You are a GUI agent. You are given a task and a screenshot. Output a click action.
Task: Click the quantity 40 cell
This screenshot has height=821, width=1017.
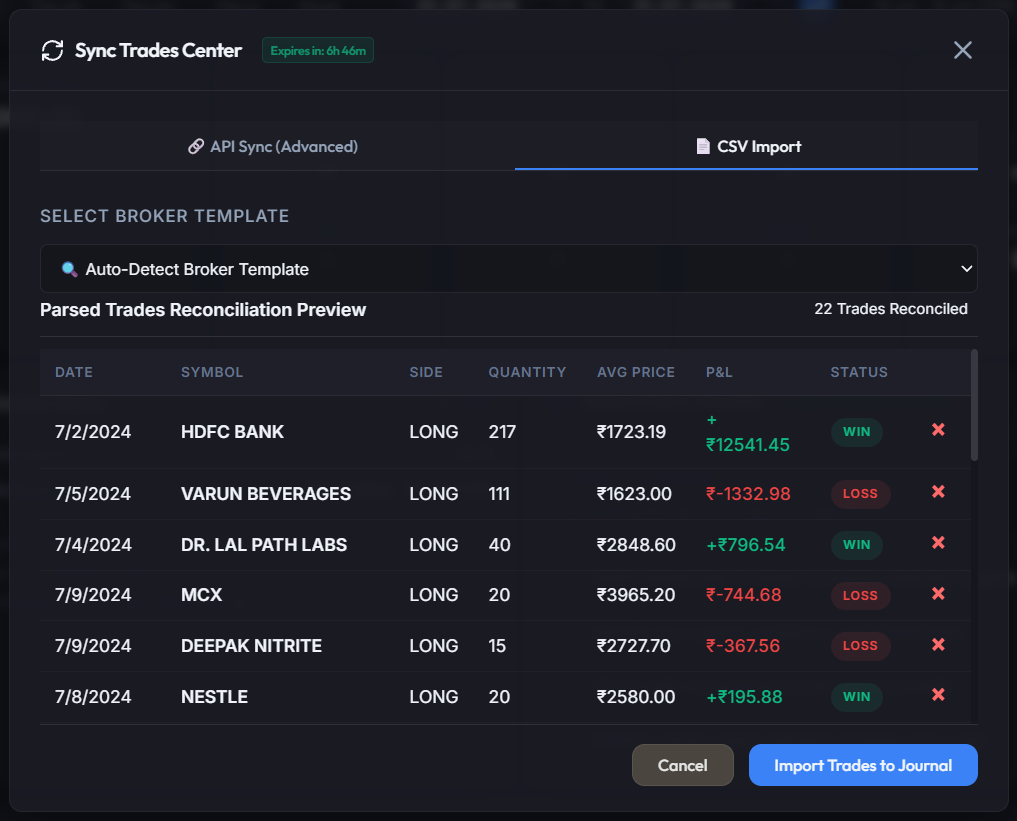click(499, 545)
